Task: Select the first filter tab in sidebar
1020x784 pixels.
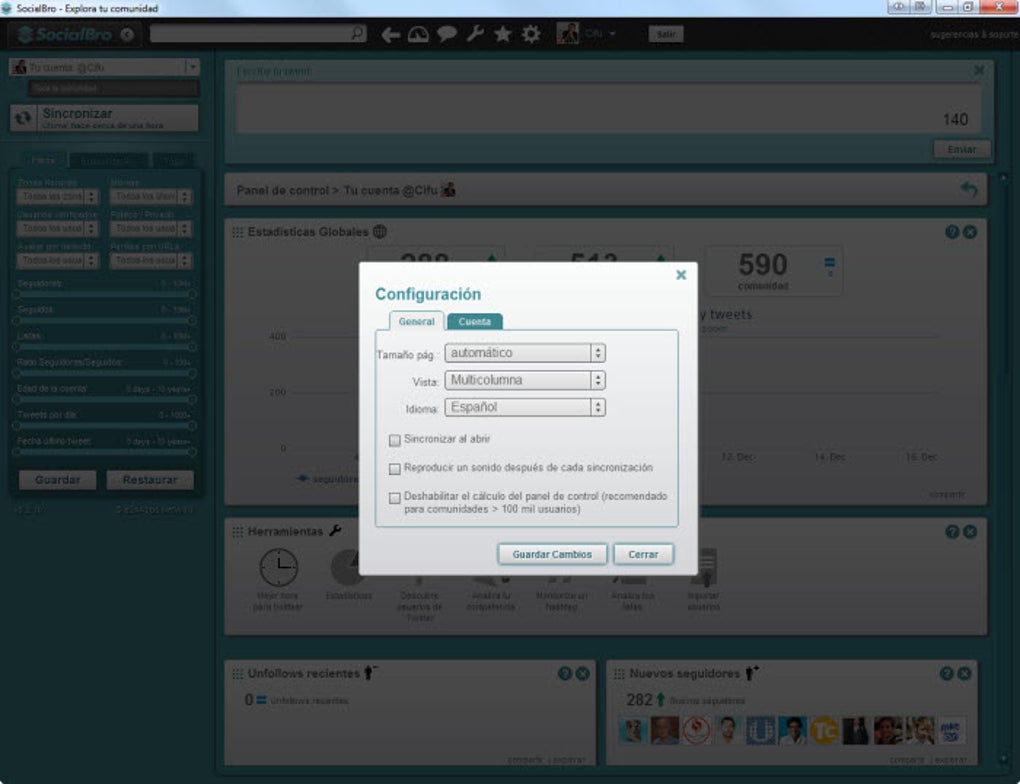Action: click(x=43, y=160)
